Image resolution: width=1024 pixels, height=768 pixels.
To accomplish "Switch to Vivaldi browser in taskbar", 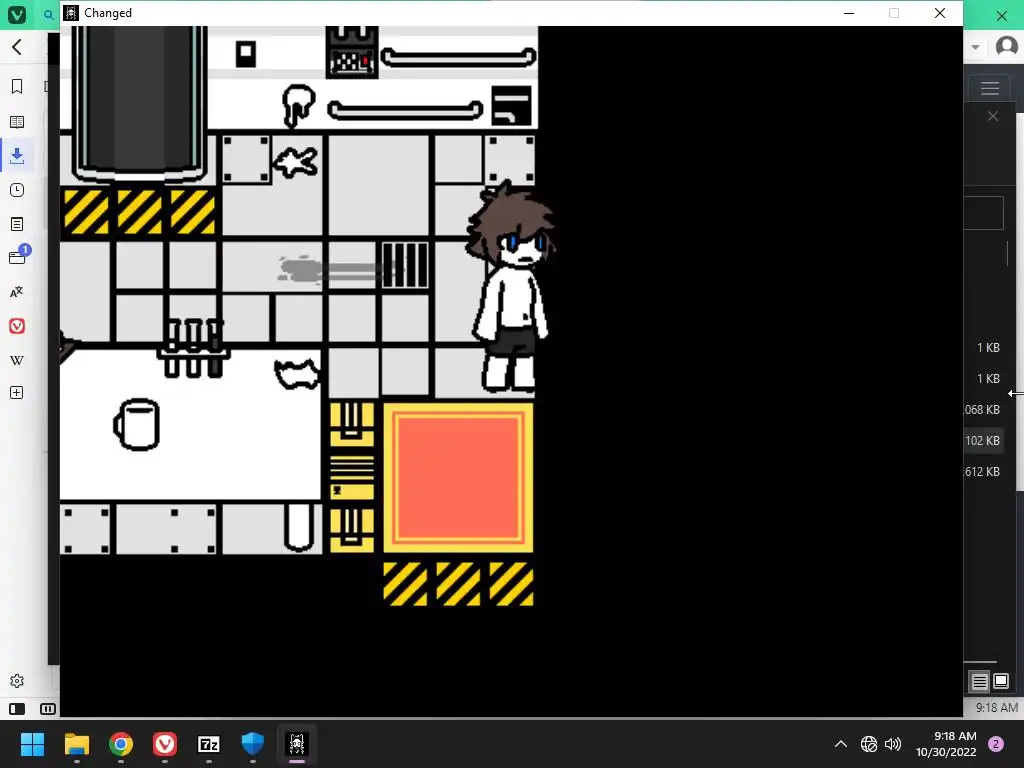I will tap(165, 744).
